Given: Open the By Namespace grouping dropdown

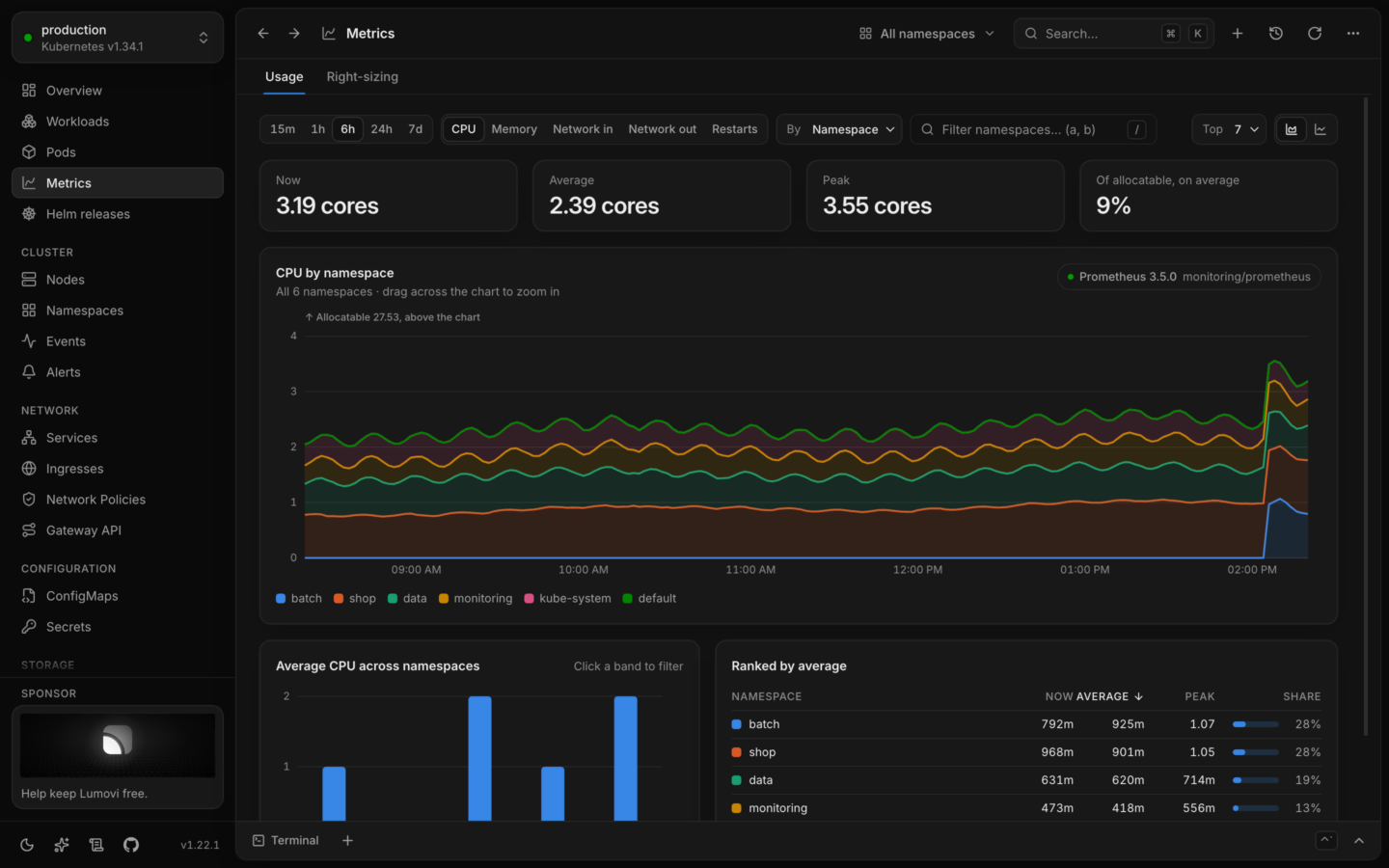Looking at the screenshot, I should [839, 129].
